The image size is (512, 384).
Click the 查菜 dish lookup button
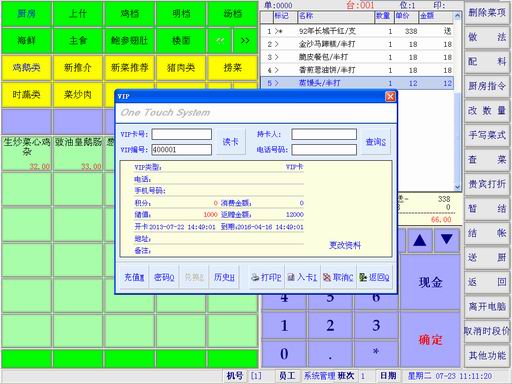click(x=487, y=159)
